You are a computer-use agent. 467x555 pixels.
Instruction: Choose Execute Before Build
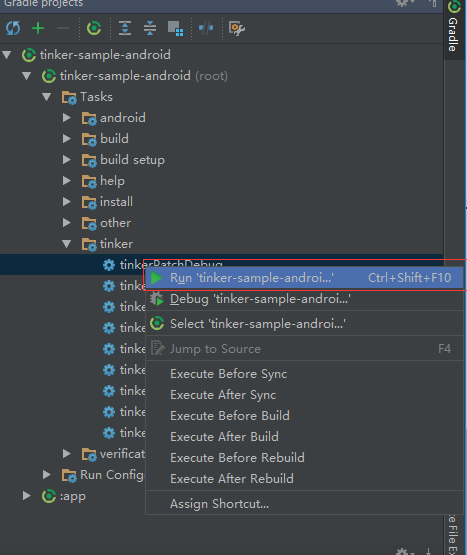304,416
